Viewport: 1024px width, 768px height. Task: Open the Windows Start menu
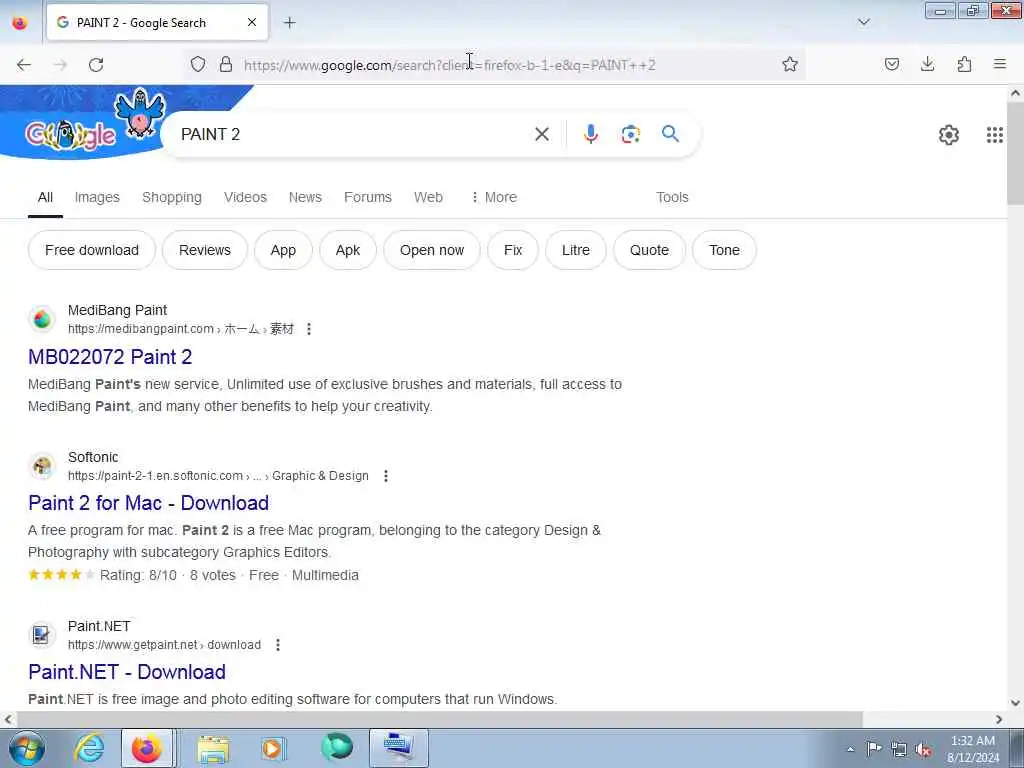[x=26, y=748]
